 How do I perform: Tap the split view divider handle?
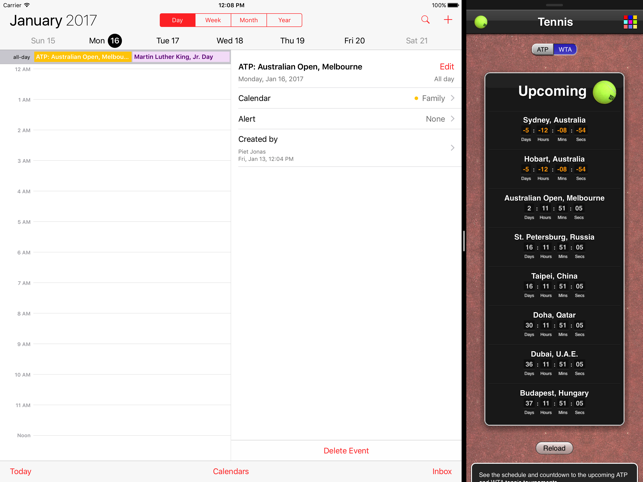(x=464, y=241)
